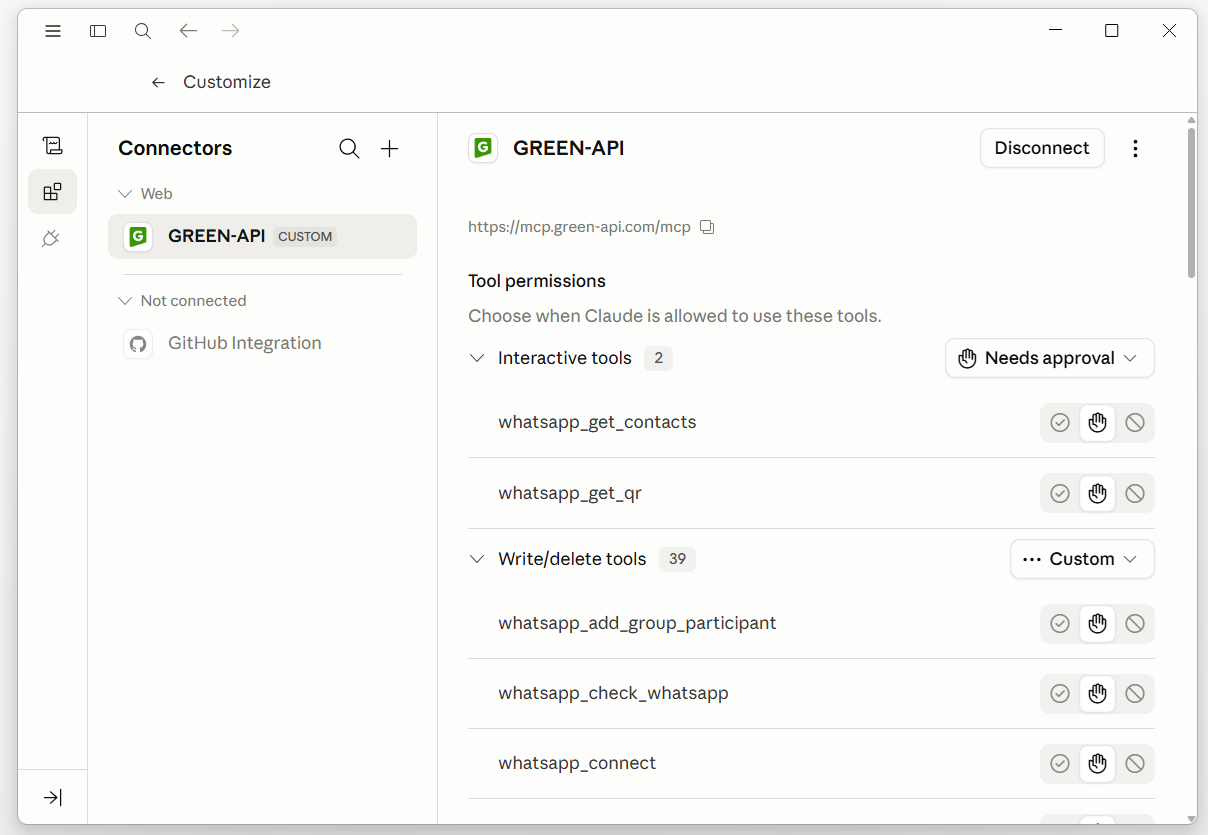Set whatsapp_add_group_participant to needs approval
Screen dimensions: 1208x835
1097,624
